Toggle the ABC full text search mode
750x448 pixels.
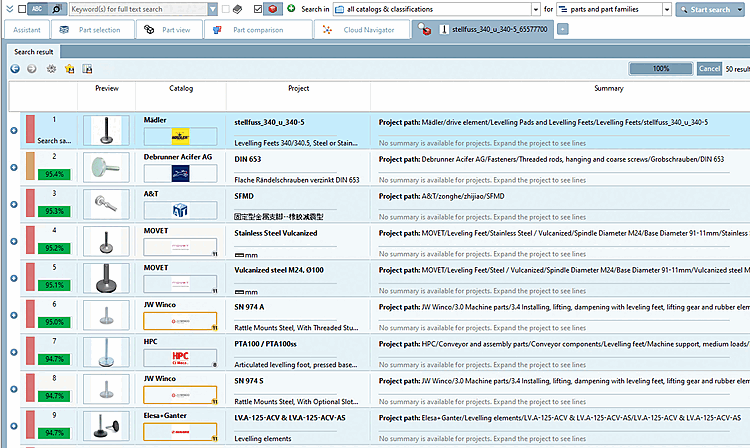[37, 9]
